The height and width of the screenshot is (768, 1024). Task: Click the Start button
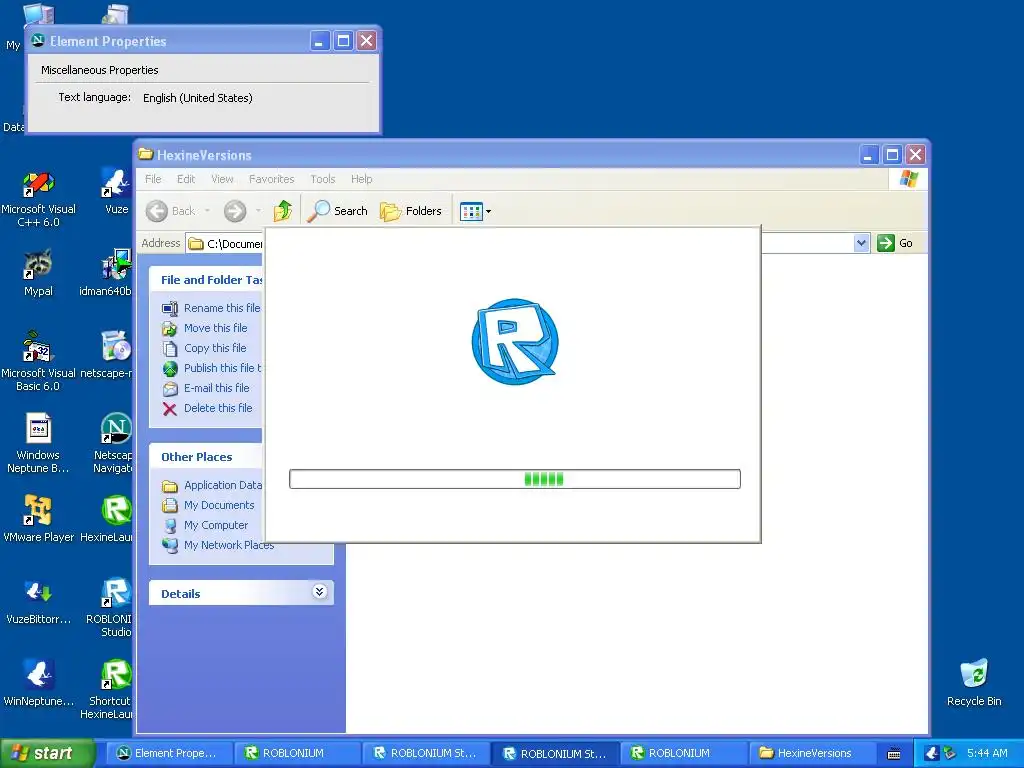point(47,753)
